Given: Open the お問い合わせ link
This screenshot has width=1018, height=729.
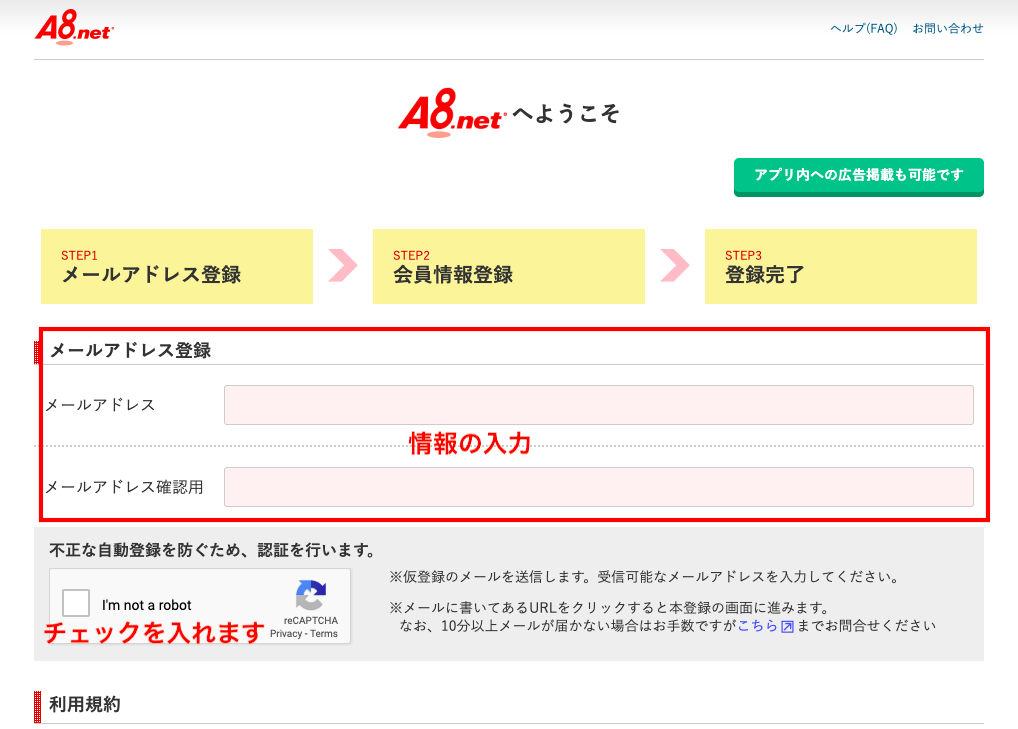Looking at the screenshot, I should (948, 29).
